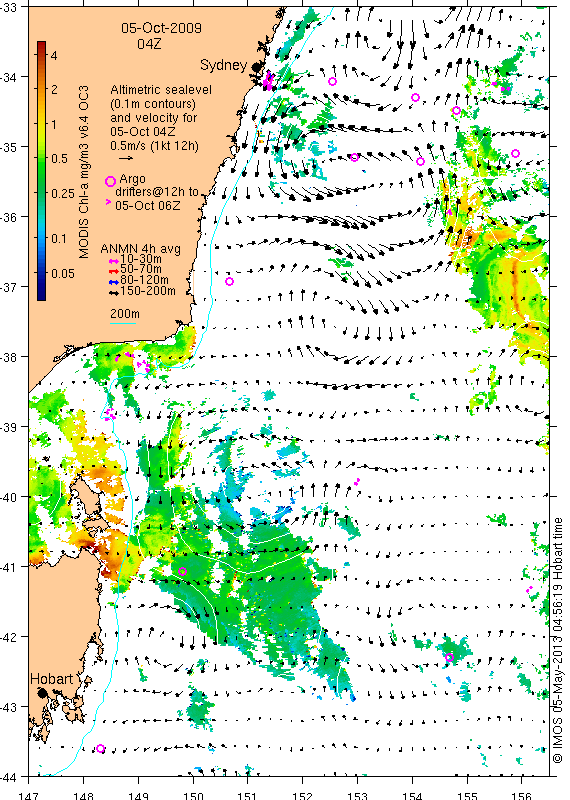
Task: Click the '150-200m' depth label
Action: point(147,291)
